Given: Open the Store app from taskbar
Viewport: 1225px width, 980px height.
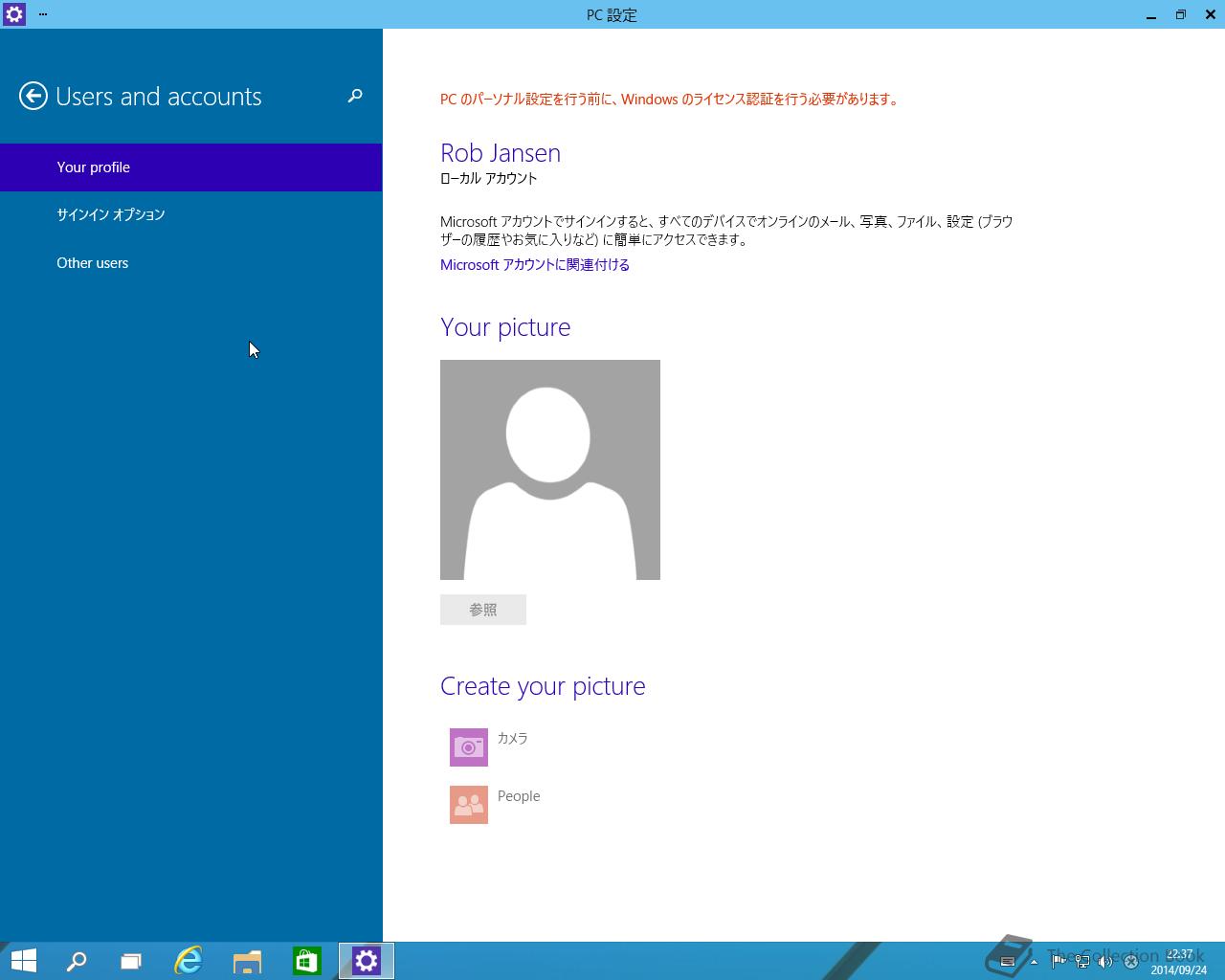Looking at the screenshot, I should pyautogui.click(x=306, y=961).
